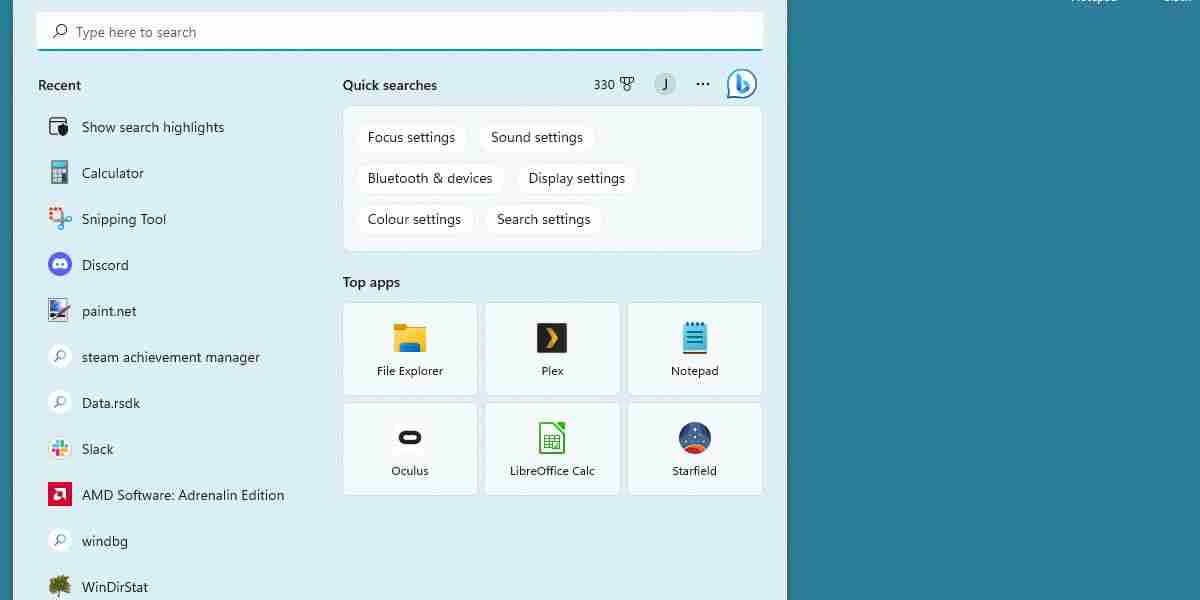The width and height of the screenshot is (1200, 600).
Task: Open Display settings quick search
Action: coord(577,178)
